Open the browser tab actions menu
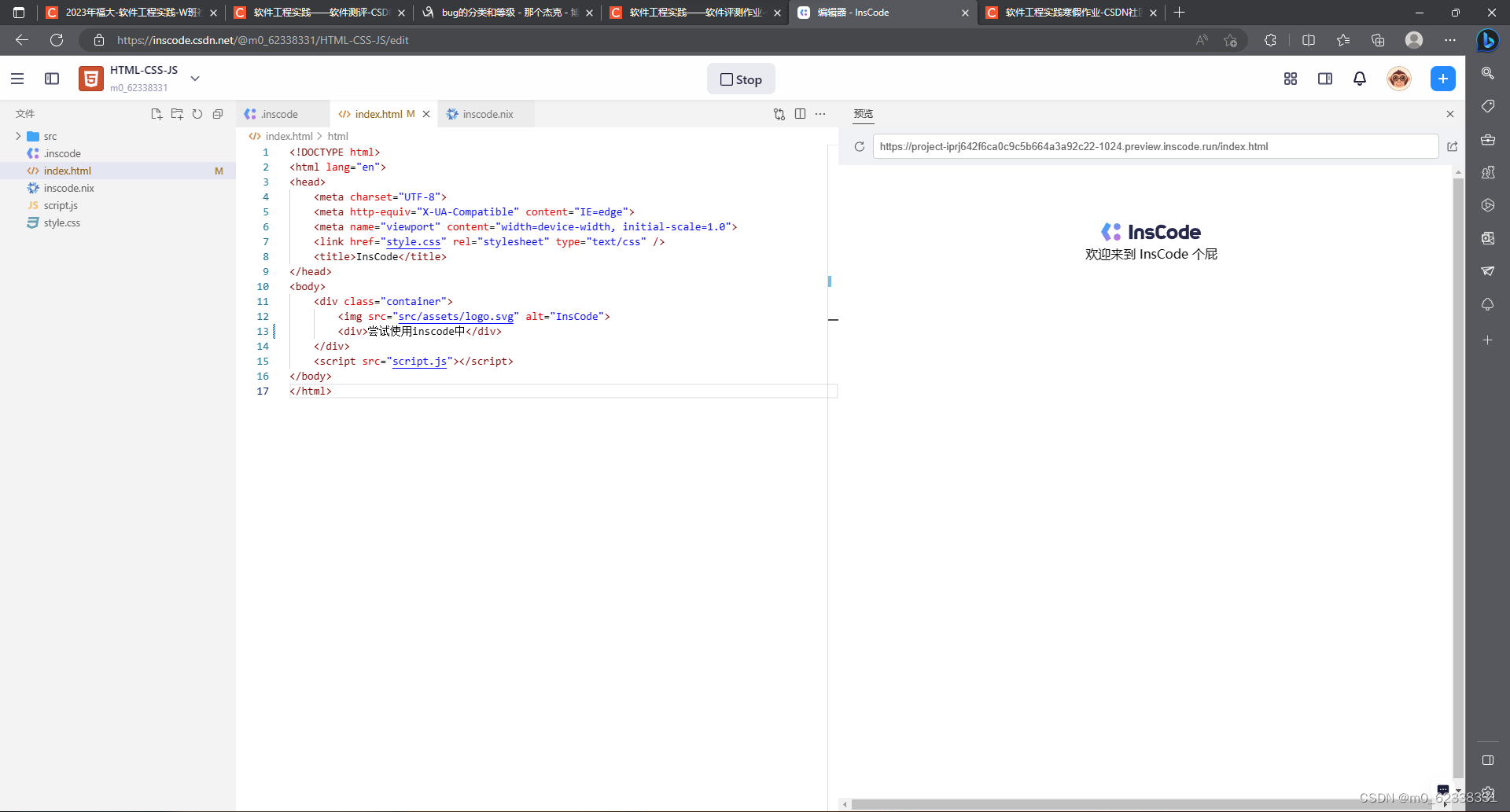 point(19,13)
